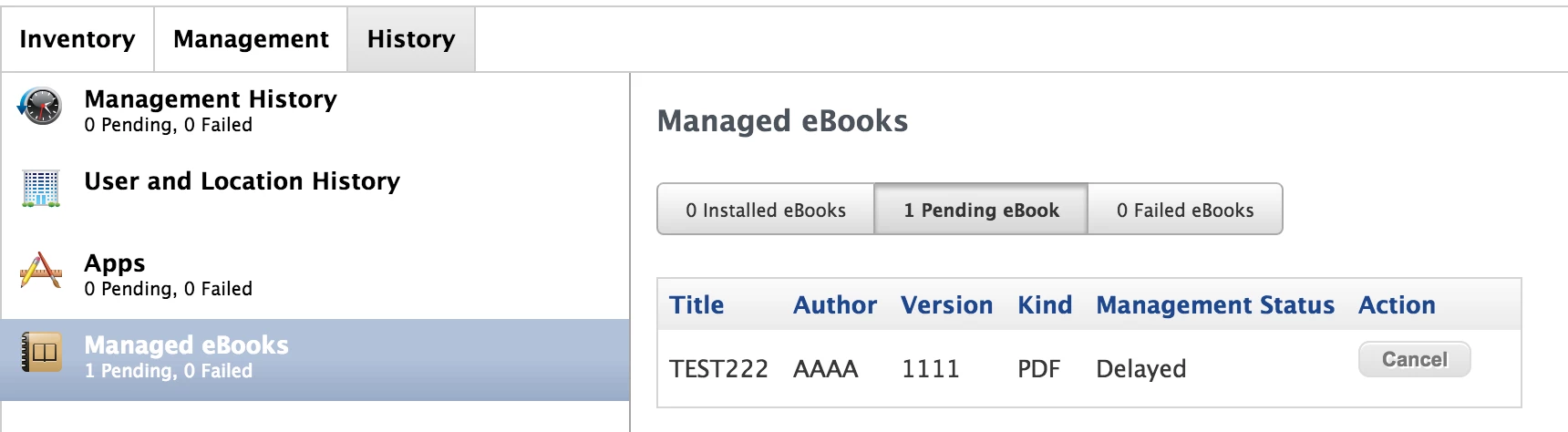Click the Version column header
The height and width of the screenshot is (432, 1568).
pos(946,305)
